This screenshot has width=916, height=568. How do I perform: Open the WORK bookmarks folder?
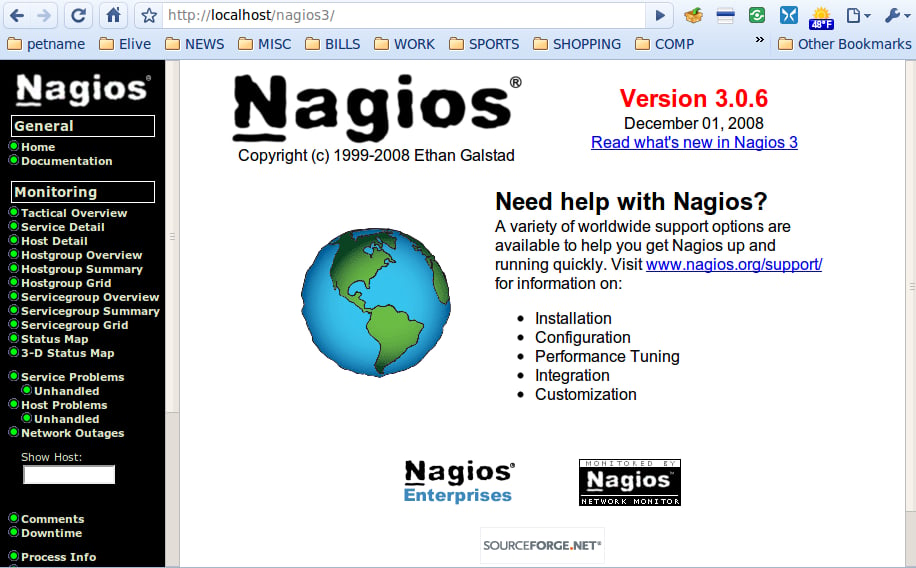coord(404,44)
